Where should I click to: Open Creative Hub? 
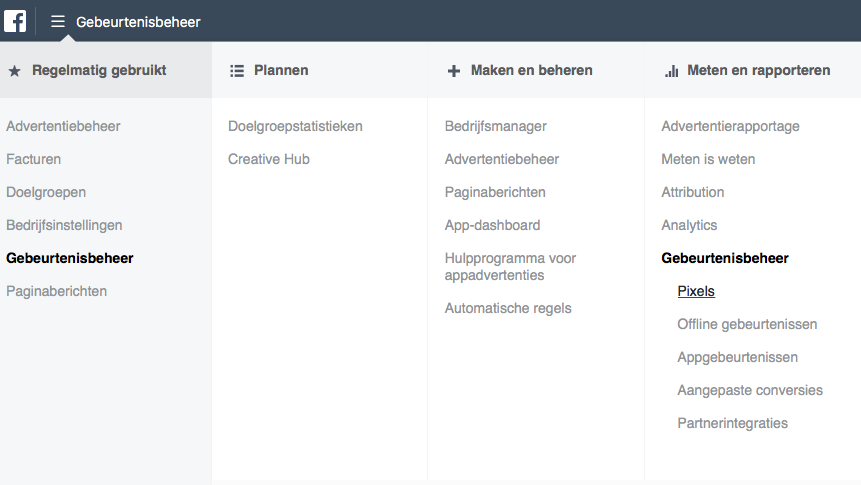tap(269, 159)
